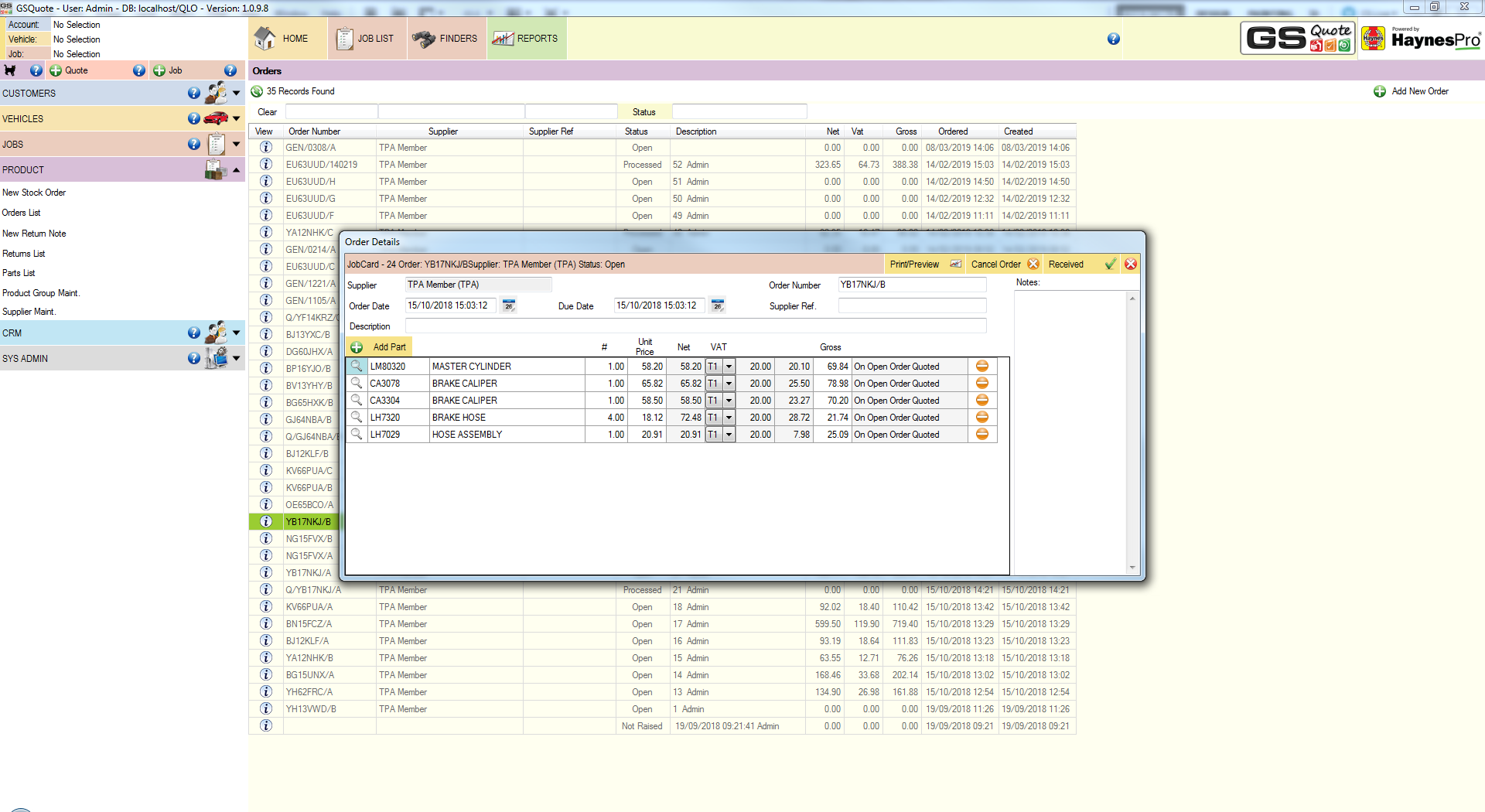Expand the VEHICLES section arrow
Image resolution: width=1485 pixels, height=812 pixels.
tap(237, 119)
